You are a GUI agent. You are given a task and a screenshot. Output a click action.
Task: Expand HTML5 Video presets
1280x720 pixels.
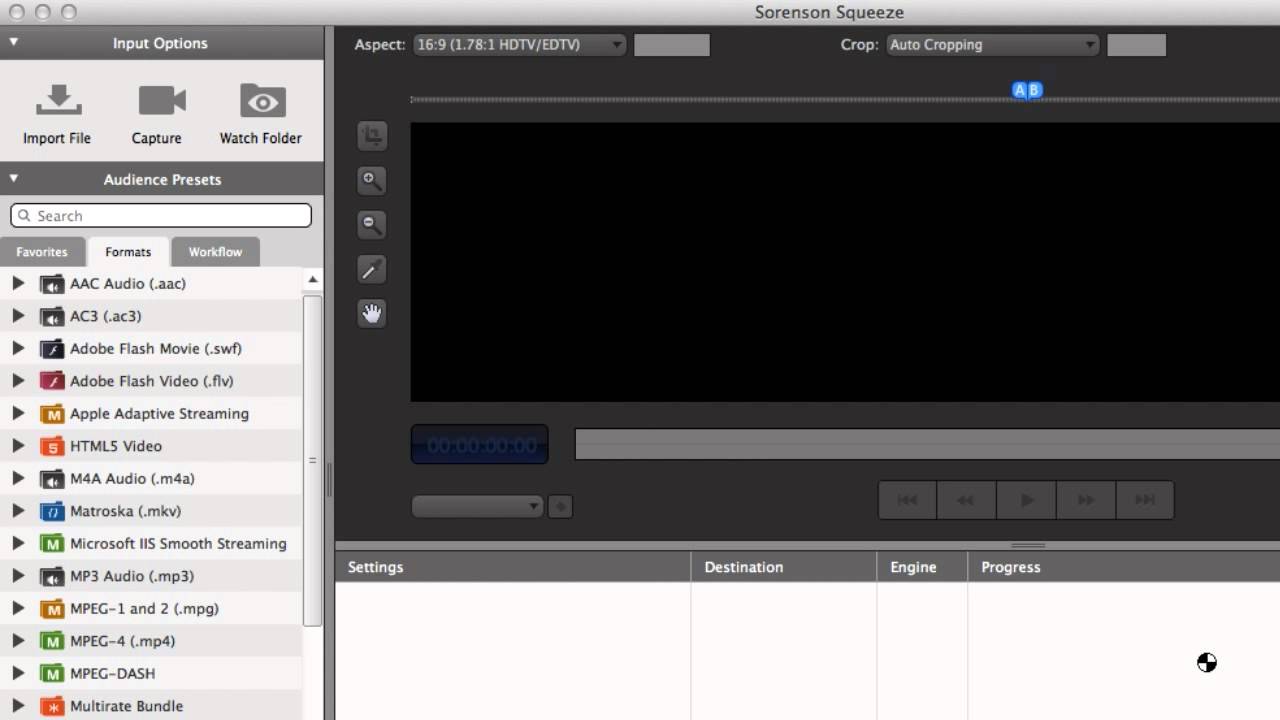tap(18, 446)
